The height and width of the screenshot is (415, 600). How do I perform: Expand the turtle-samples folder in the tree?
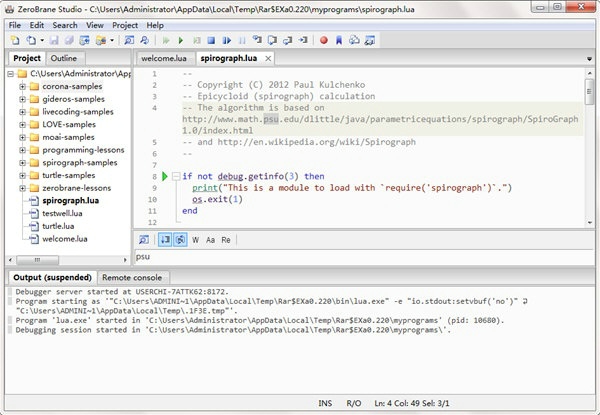click(23, 175)
